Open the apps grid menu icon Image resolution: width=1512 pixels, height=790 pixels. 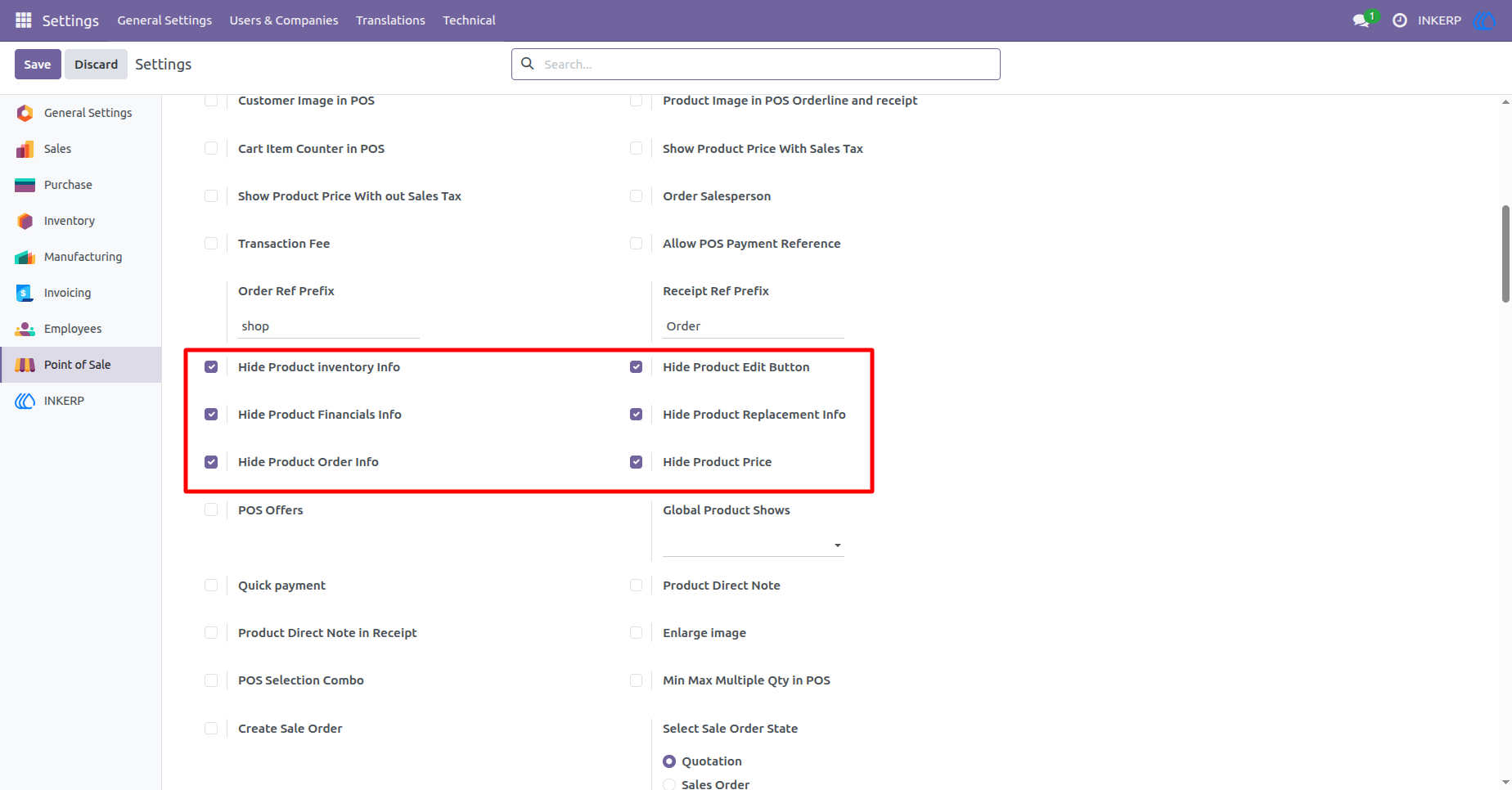tap(24, 20)
